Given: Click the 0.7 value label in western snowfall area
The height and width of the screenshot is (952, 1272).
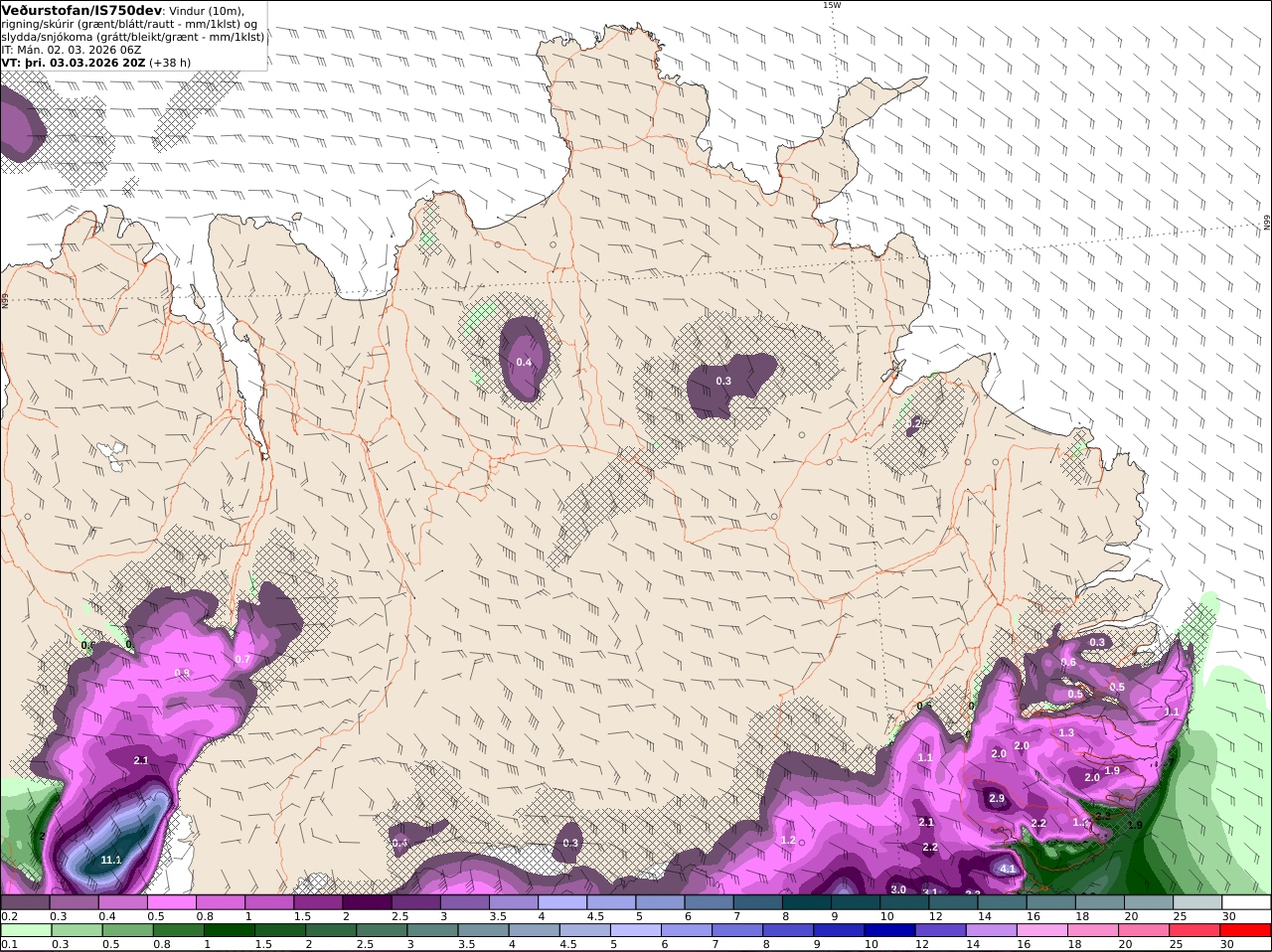Looking at the screenshot, I should [242, 660].
